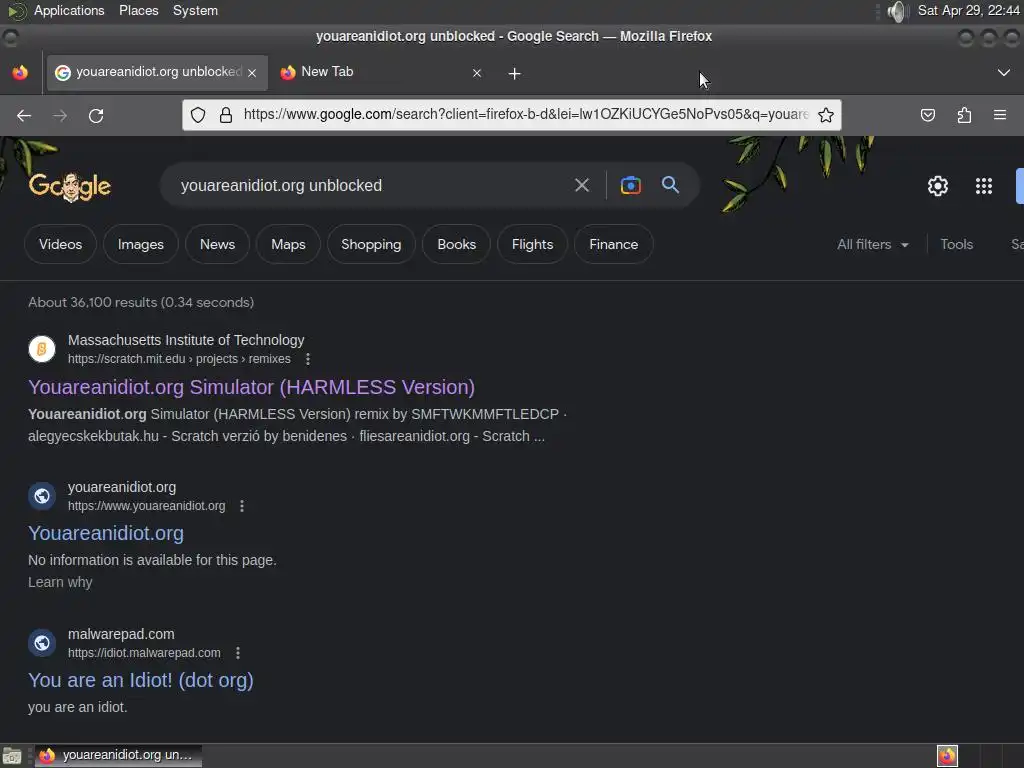Click the Google doodle logo

(x=70, y=187)
